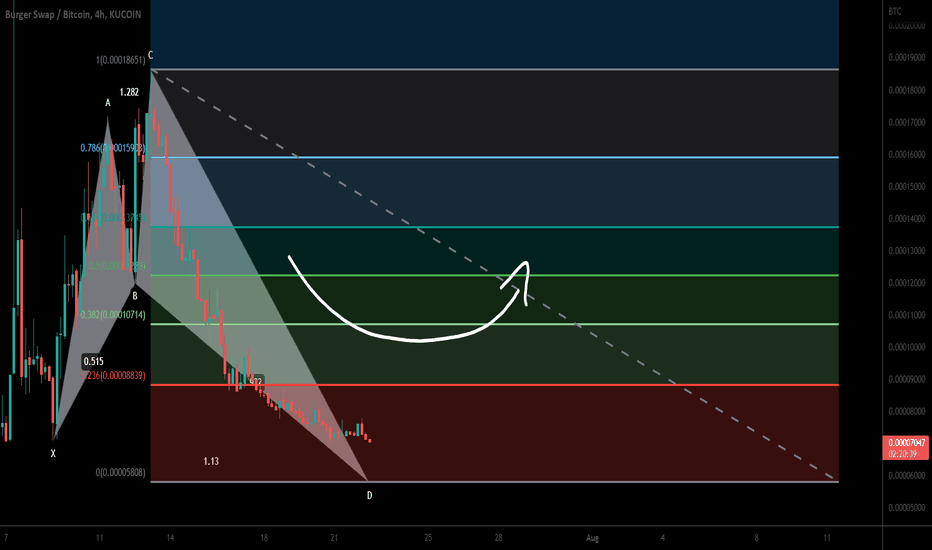The width and height of the screenshot is (932, 550).
Task: Click the 0.515 pattern ratio label
Action: click(93, 362)
